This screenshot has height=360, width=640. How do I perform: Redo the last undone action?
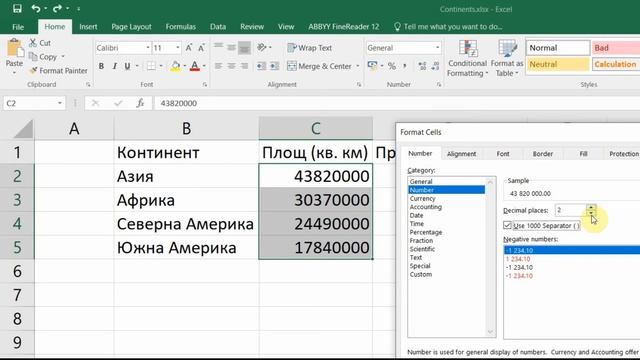pyautogui.click(x=57, y=9)
